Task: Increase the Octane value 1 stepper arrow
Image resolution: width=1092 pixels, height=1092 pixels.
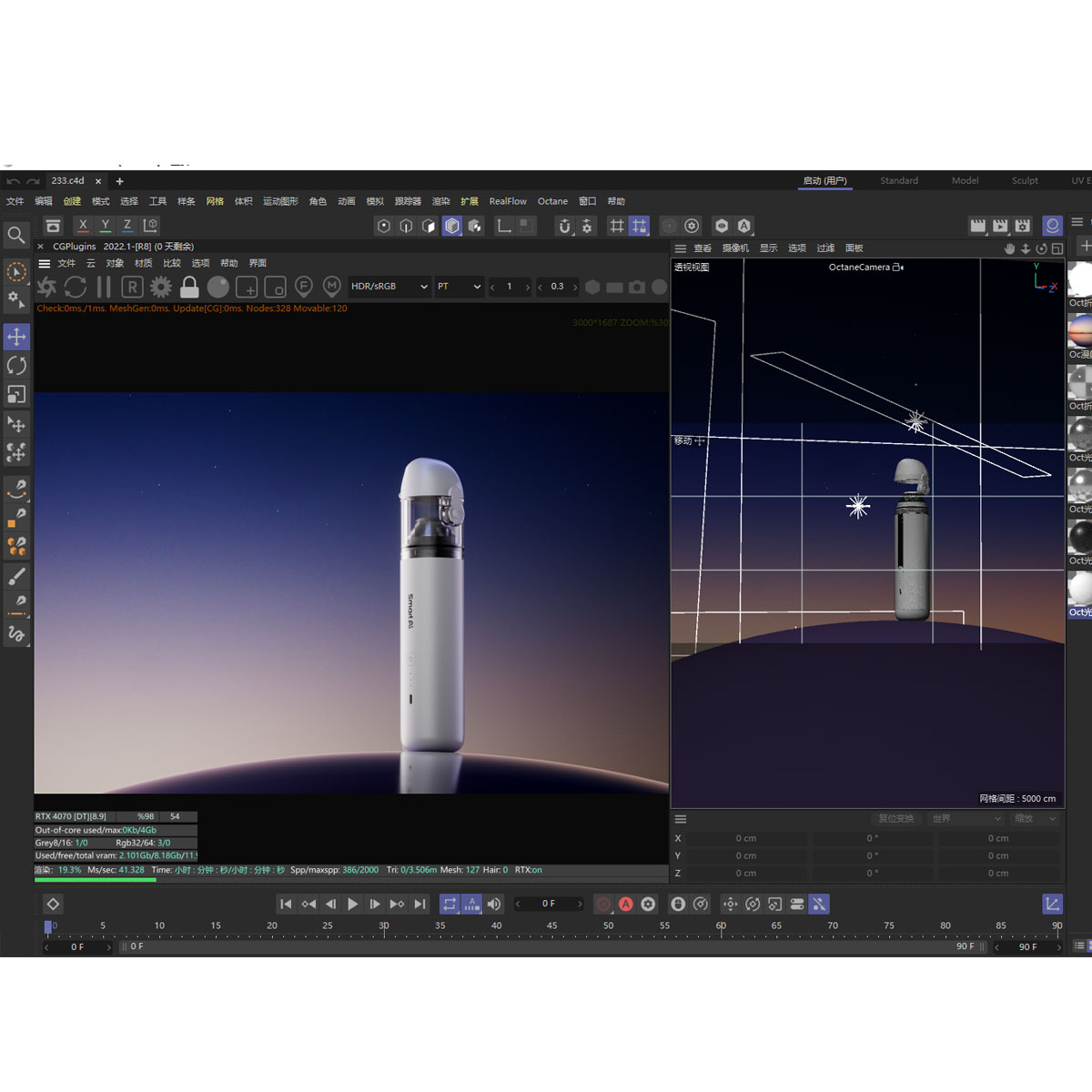Action: pos(528,288)
